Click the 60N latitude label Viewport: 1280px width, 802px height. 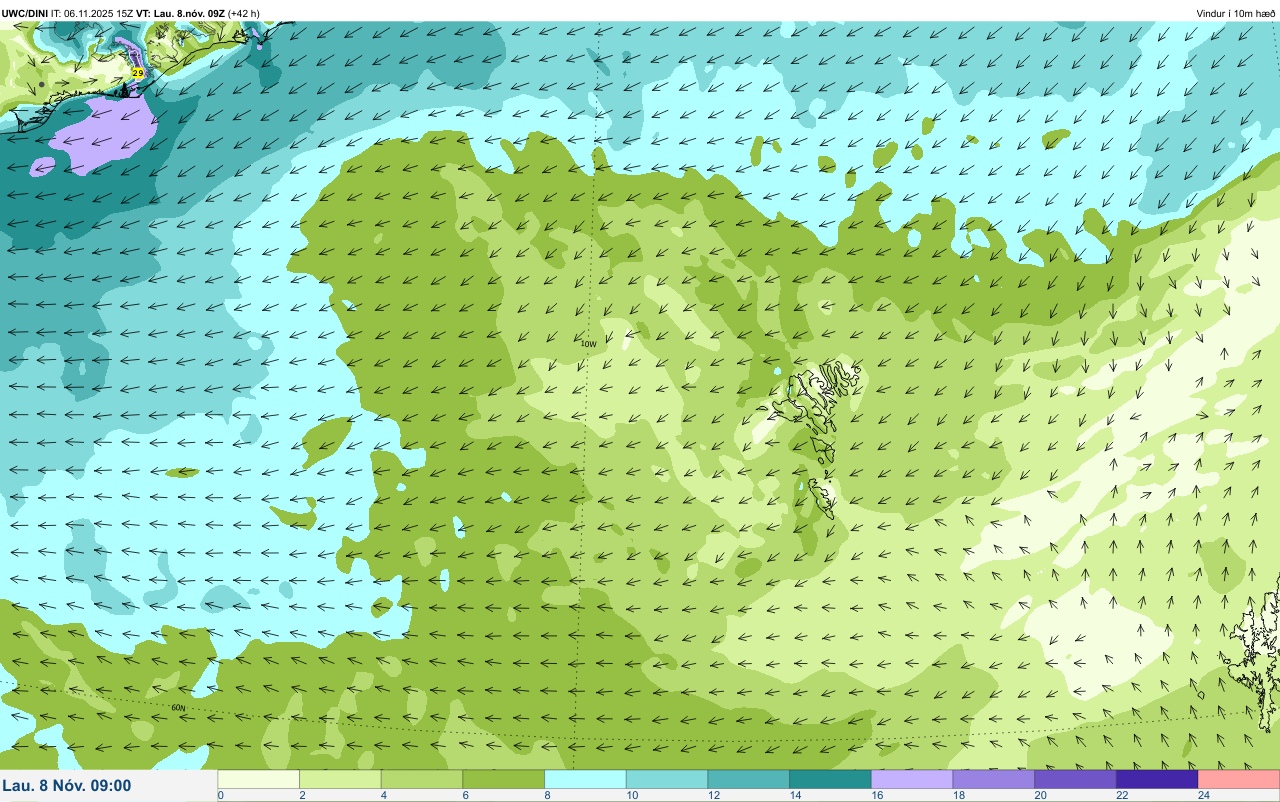click(x=178, y=707)
